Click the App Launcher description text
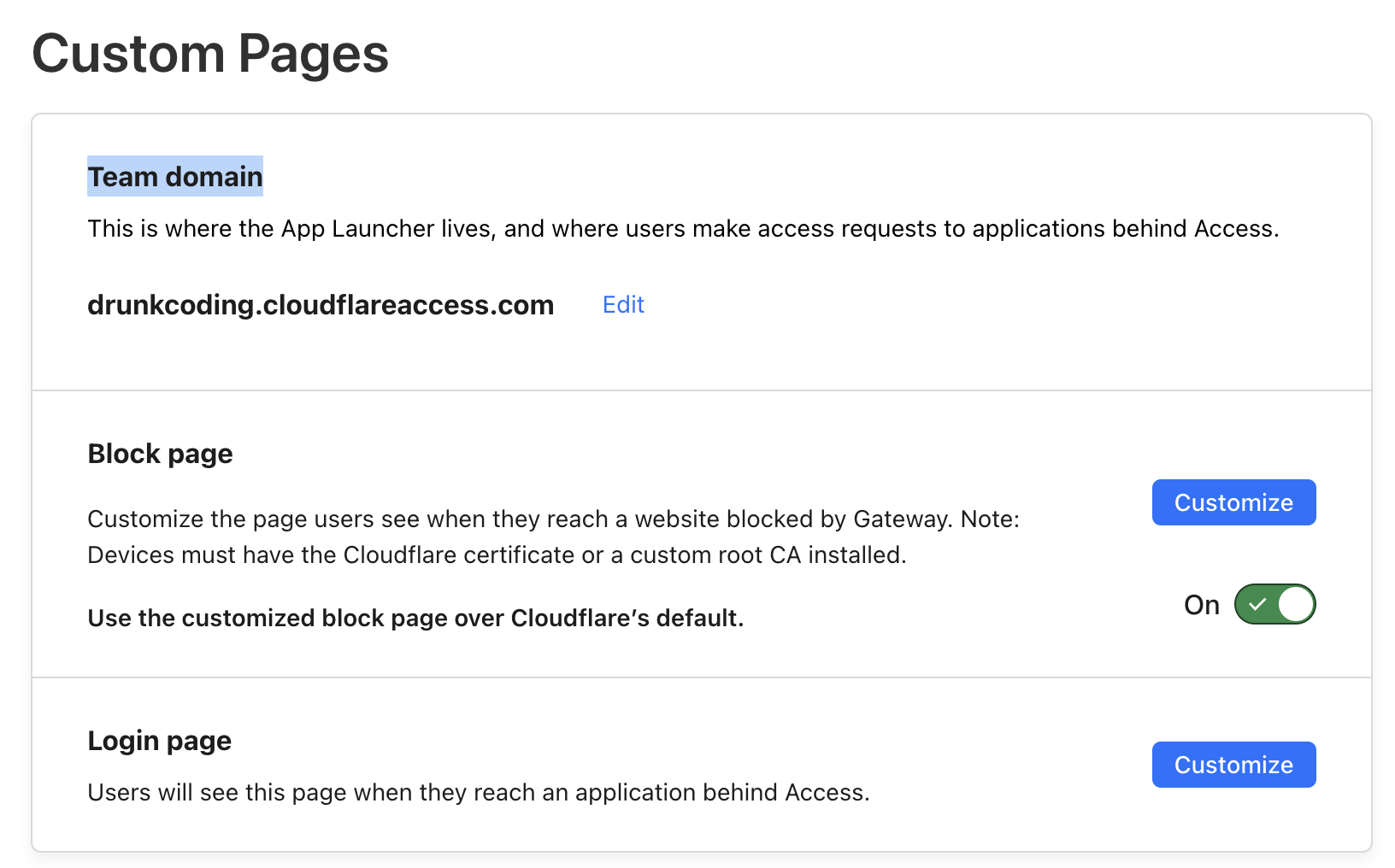Viewport: 1395px width, 868px height. pyautogui.click(x=683, y=229)
